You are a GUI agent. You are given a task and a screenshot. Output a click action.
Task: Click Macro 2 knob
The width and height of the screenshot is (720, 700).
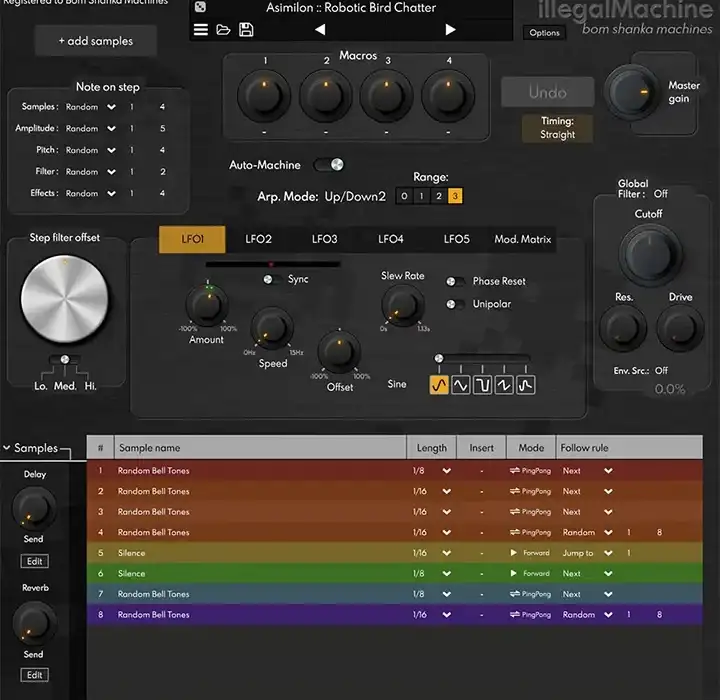pos(326,96)
